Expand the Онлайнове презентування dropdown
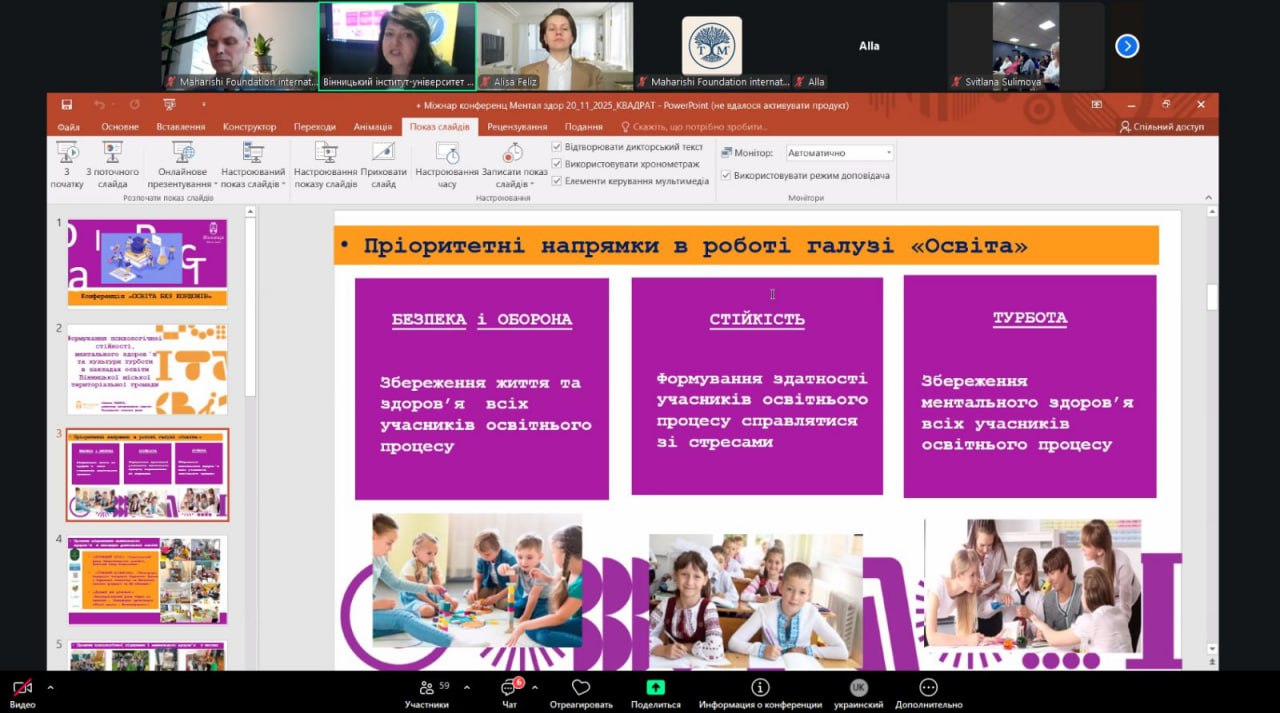This screenshot has height=713, width=1280. (215, 185)
